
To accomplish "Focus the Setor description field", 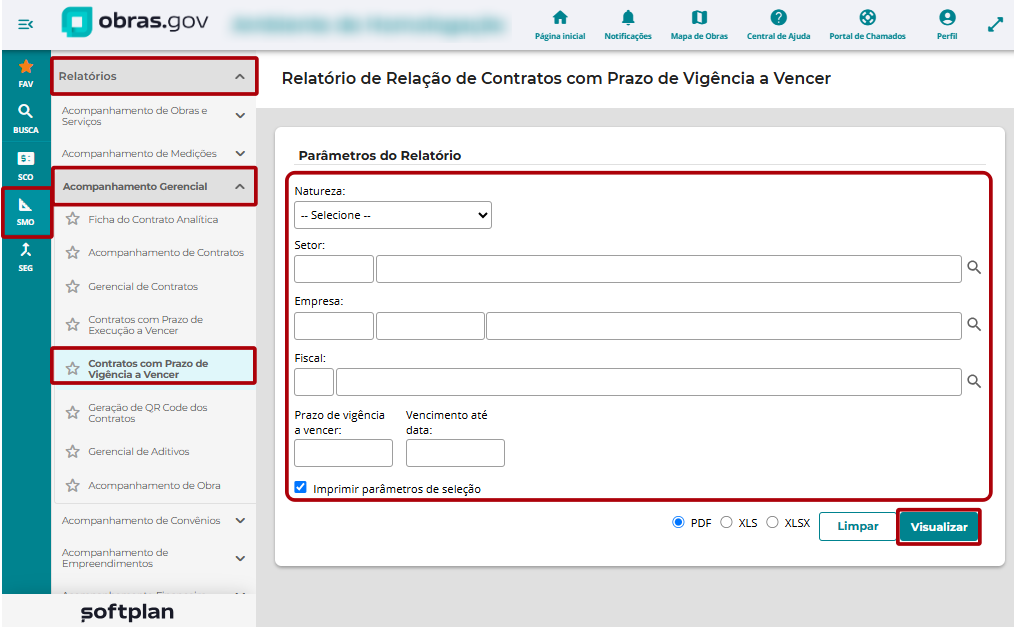I will [x=669, y=269].
